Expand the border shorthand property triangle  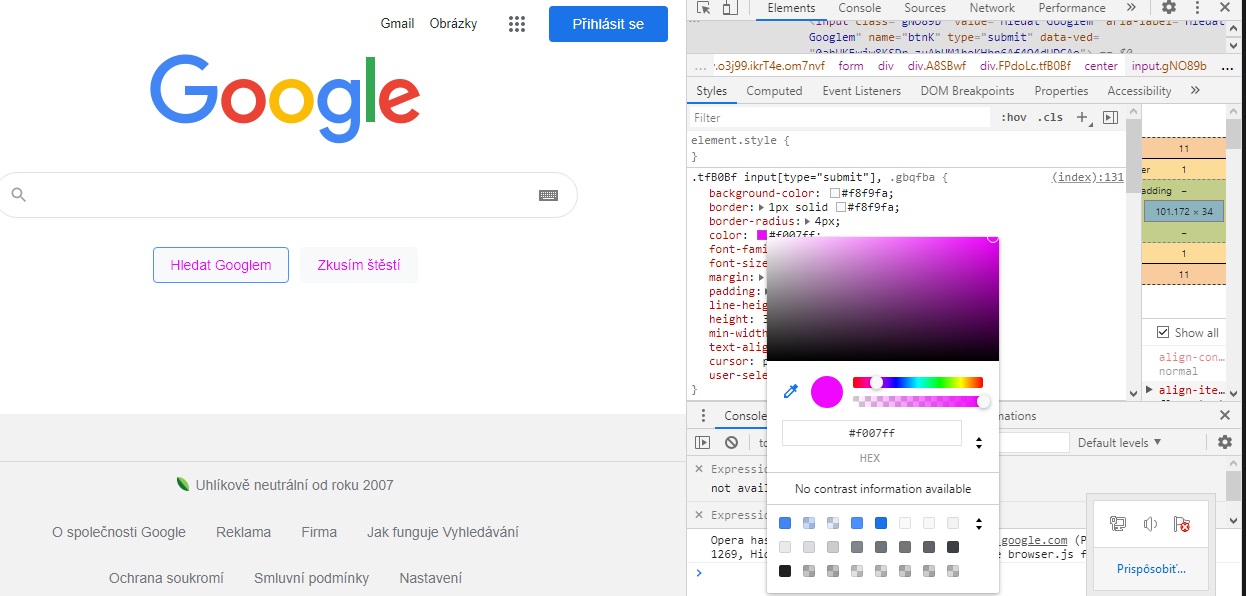[762, 208]
